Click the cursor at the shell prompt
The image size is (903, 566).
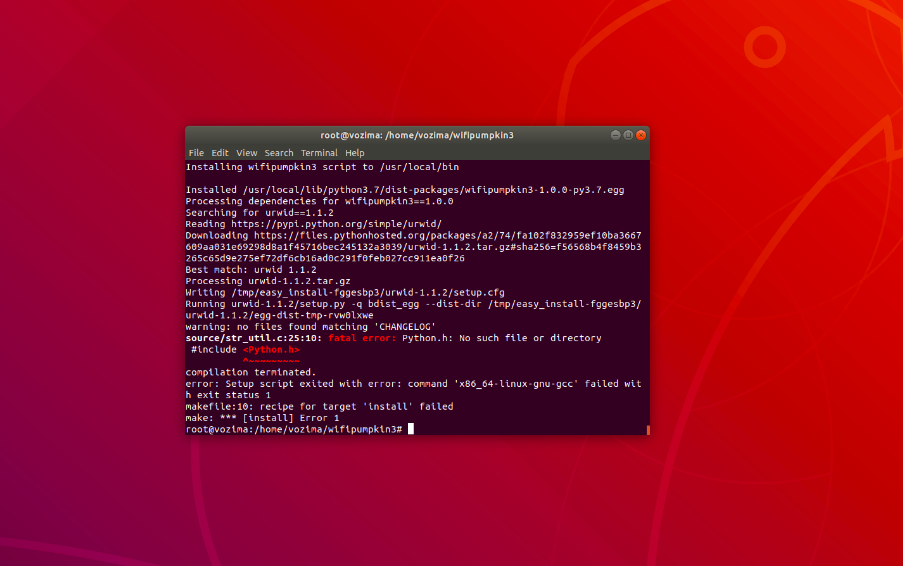point(410,429)
